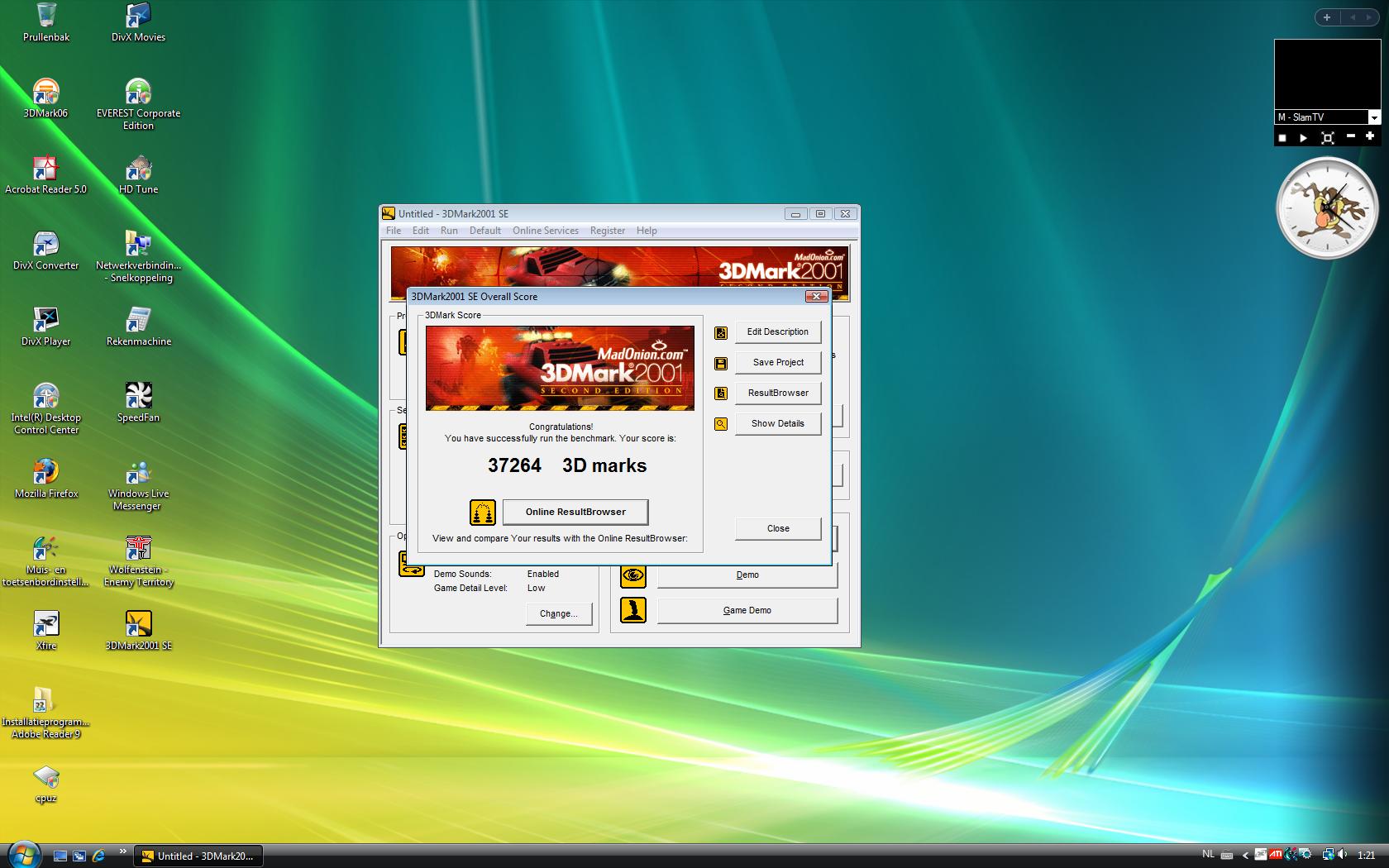Click the Windows Start orb
Screen dimensions: 1389x868
click(23, 853)
